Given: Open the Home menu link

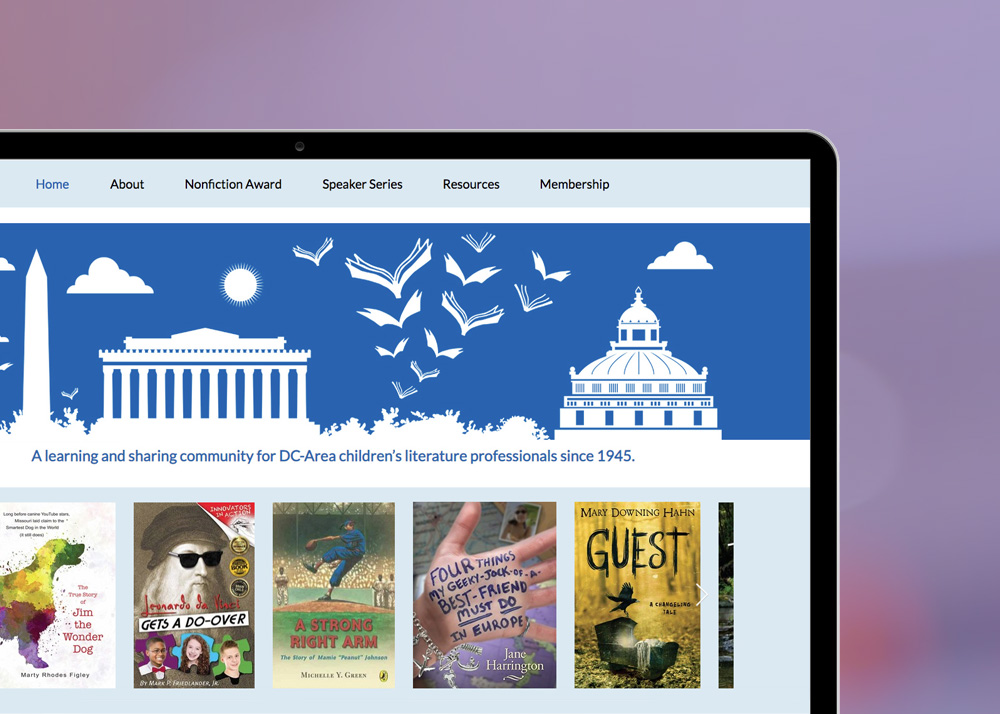Looking at the screenshot, I should (x=52, y=184).
